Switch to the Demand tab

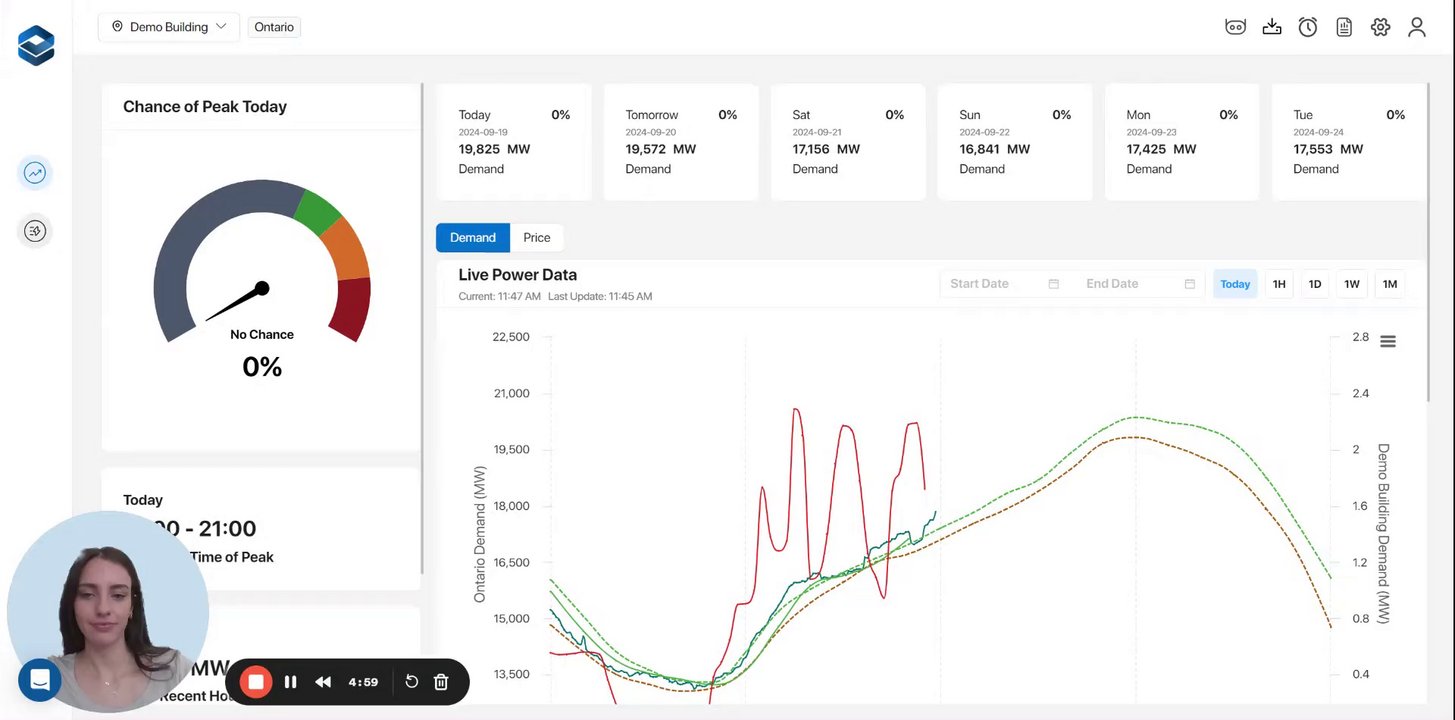pos(473,237)
